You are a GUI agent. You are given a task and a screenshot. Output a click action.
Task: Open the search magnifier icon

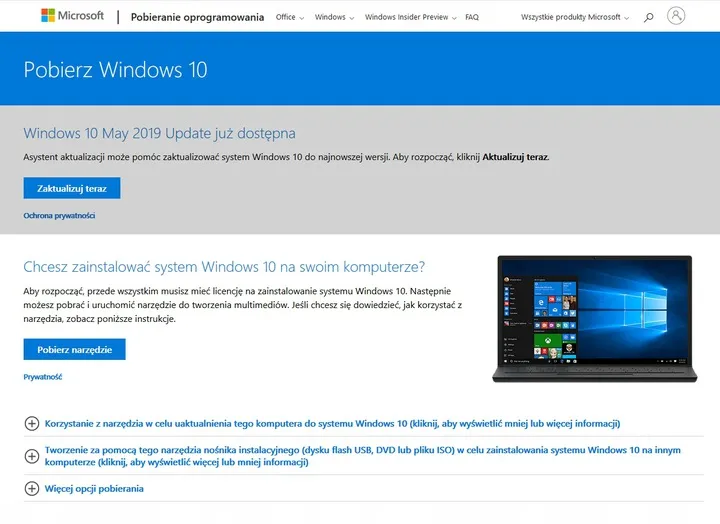click(x=648, y=17)
